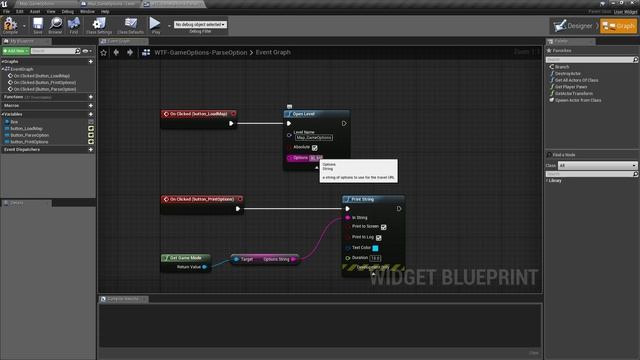Open the Window menu
This screenshot has height=360, width=640.
pyautogui.click(x=87, y=11)
